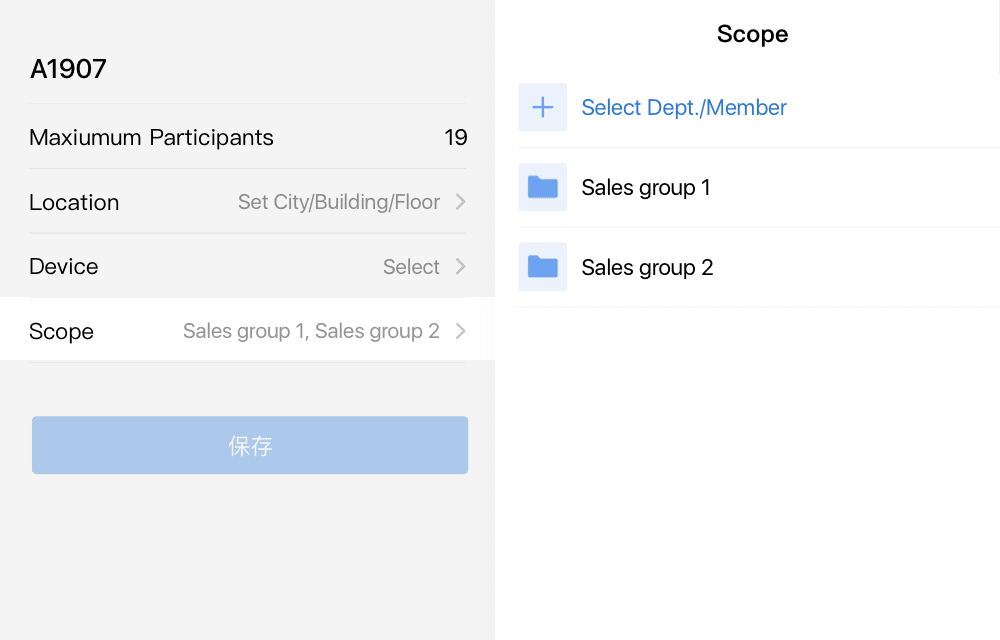Expand the Device row chevron
Screen dimensions: 1000x640
click(x=460, y=266)
